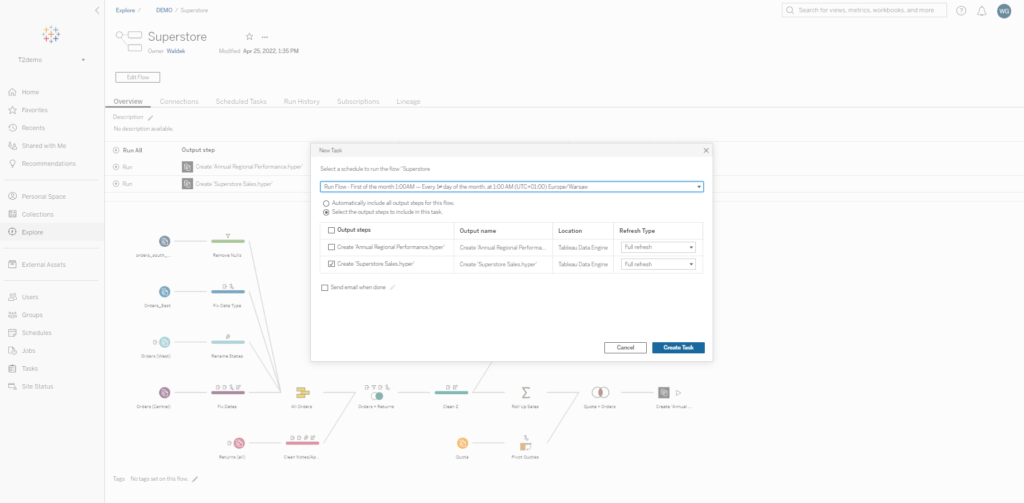Check Create 'Annual Regional Performance.hyper' checkbox

coord(332,246)
